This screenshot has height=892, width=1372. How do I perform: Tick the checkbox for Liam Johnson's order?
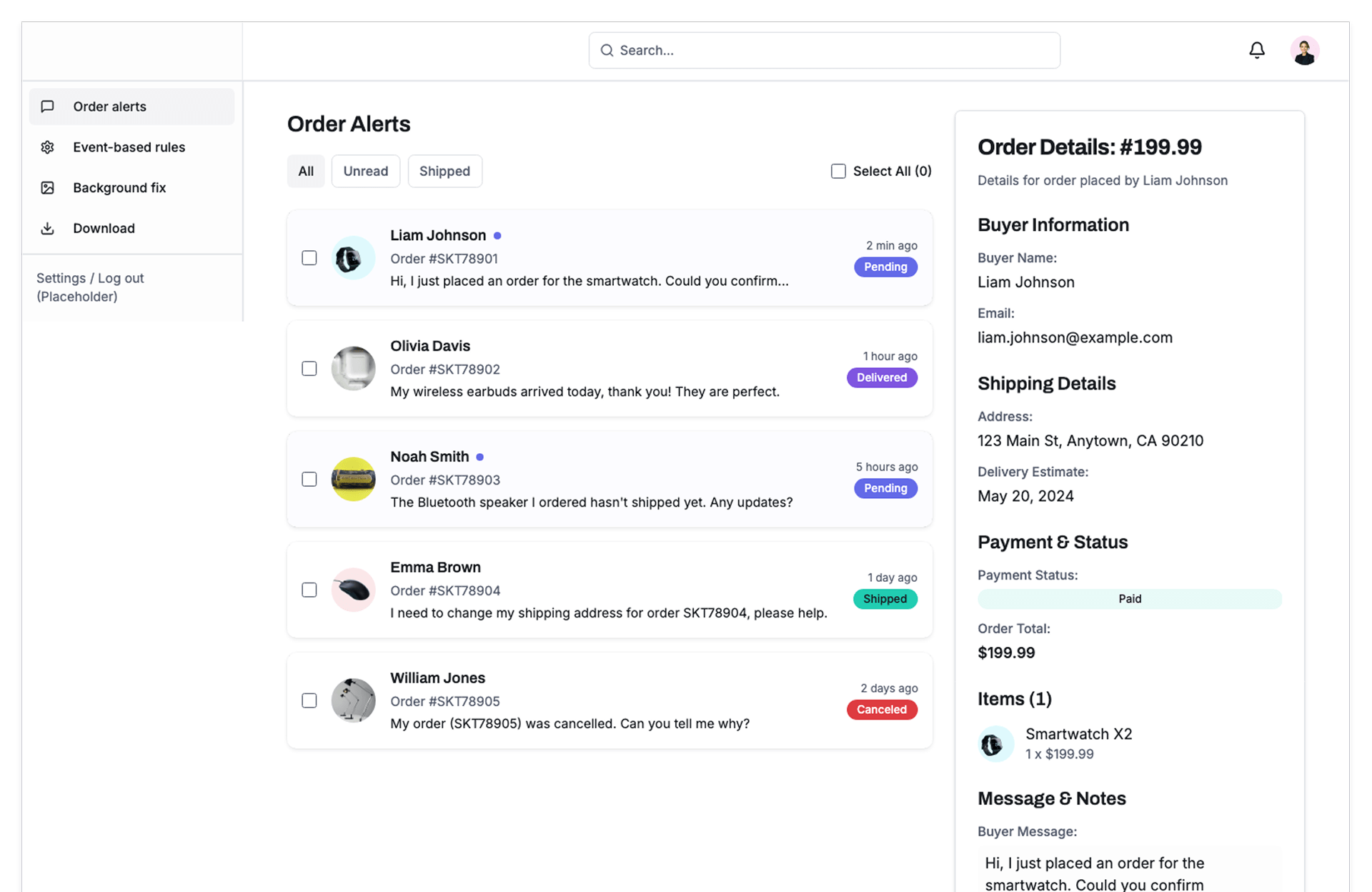(x=309, y=258)
